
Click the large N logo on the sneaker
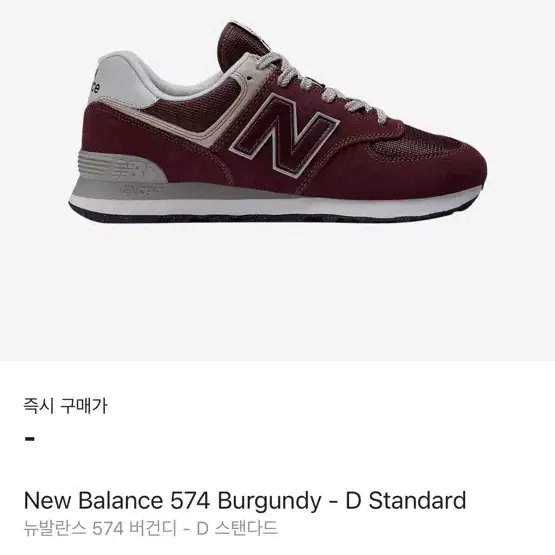point(285,135)
